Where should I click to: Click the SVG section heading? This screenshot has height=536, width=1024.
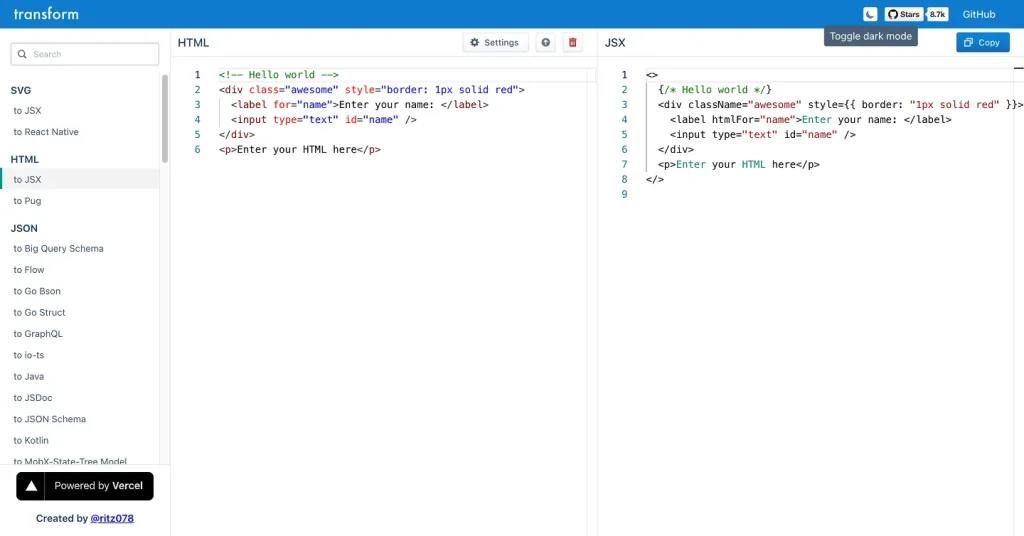coord(21,90)
